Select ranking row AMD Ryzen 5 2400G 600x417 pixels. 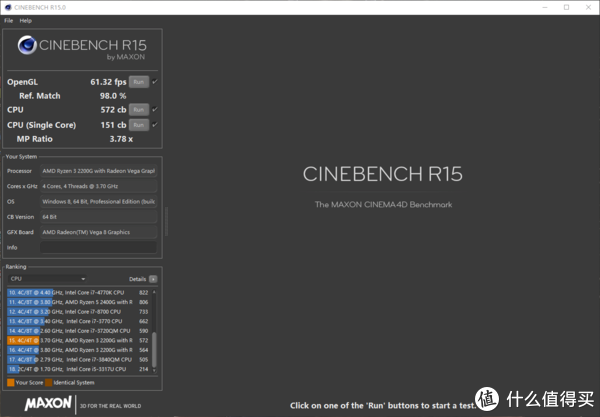pos(79,302)
